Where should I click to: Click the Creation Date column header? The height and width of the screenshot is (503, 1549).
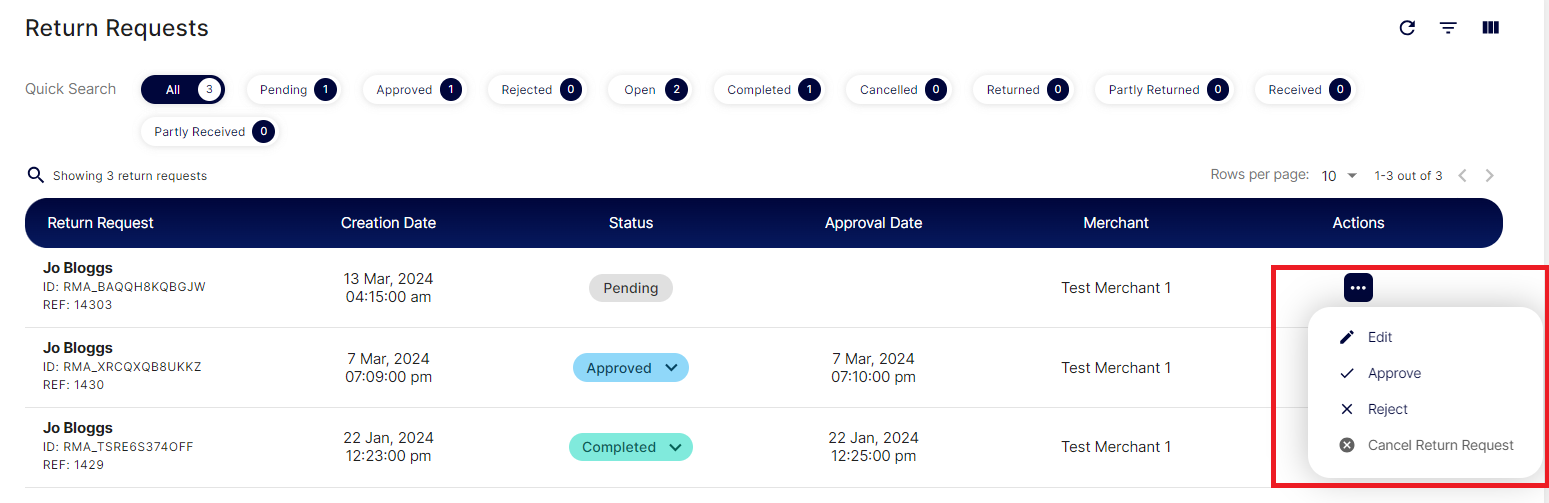pyautogui.click(x=388, y=223)
